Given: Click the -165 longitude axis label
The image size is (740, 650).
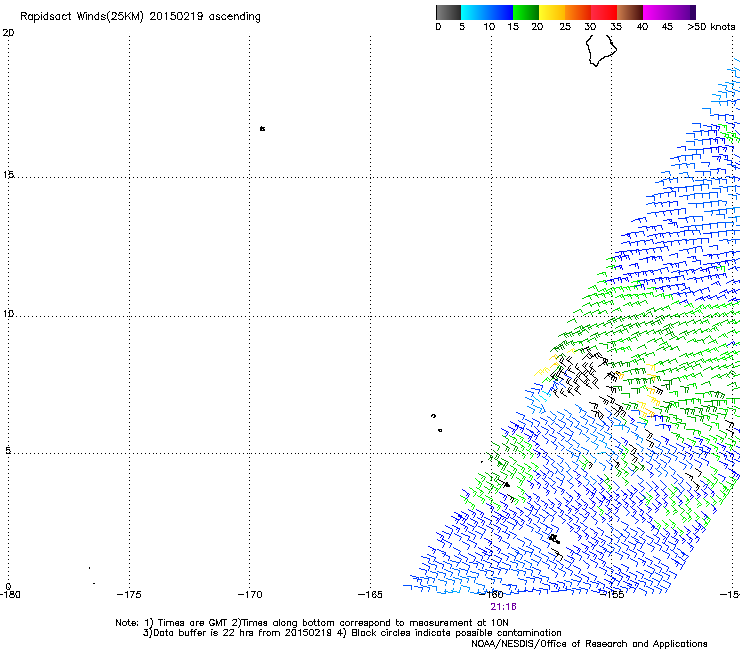Looking at the screenshot, I should coord(370,594).
